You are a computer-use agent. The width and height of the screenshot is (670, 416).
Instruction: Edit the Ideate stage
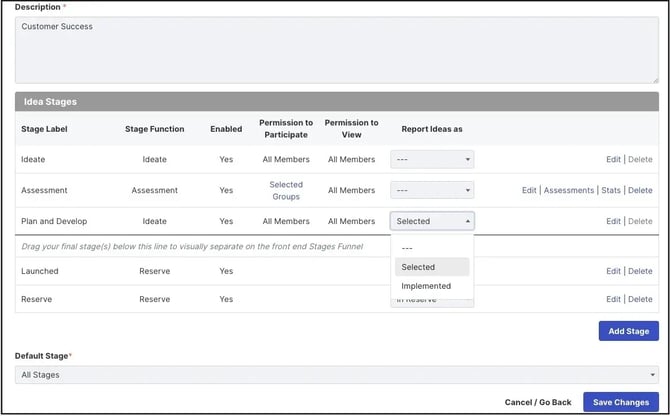pyautogui.click(x=613, y=159)
